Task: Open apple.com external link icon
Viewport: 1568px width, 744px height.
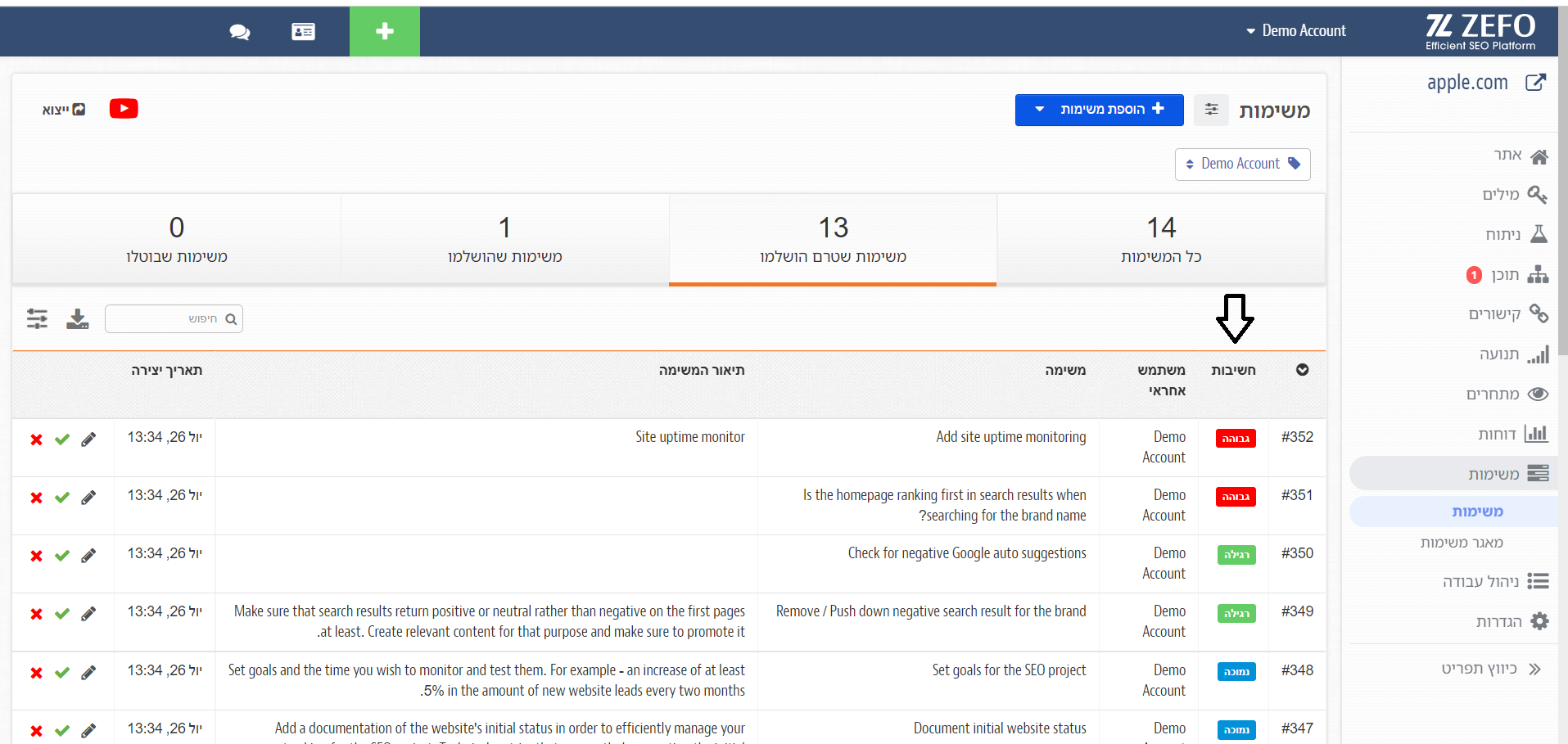Action: tap(1536, 83)
